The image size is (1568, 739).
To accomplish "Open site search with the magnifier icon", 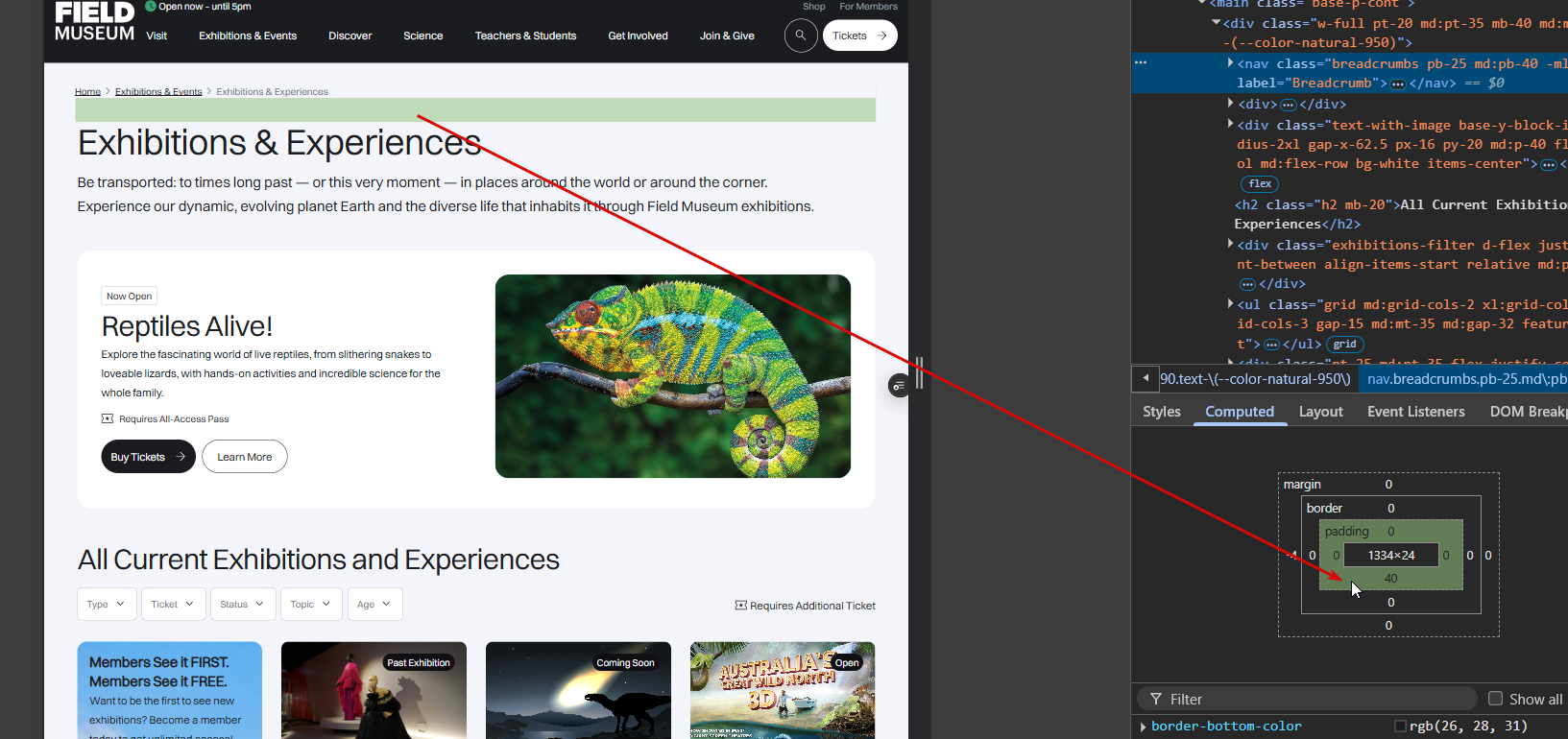I will [801, 36].
